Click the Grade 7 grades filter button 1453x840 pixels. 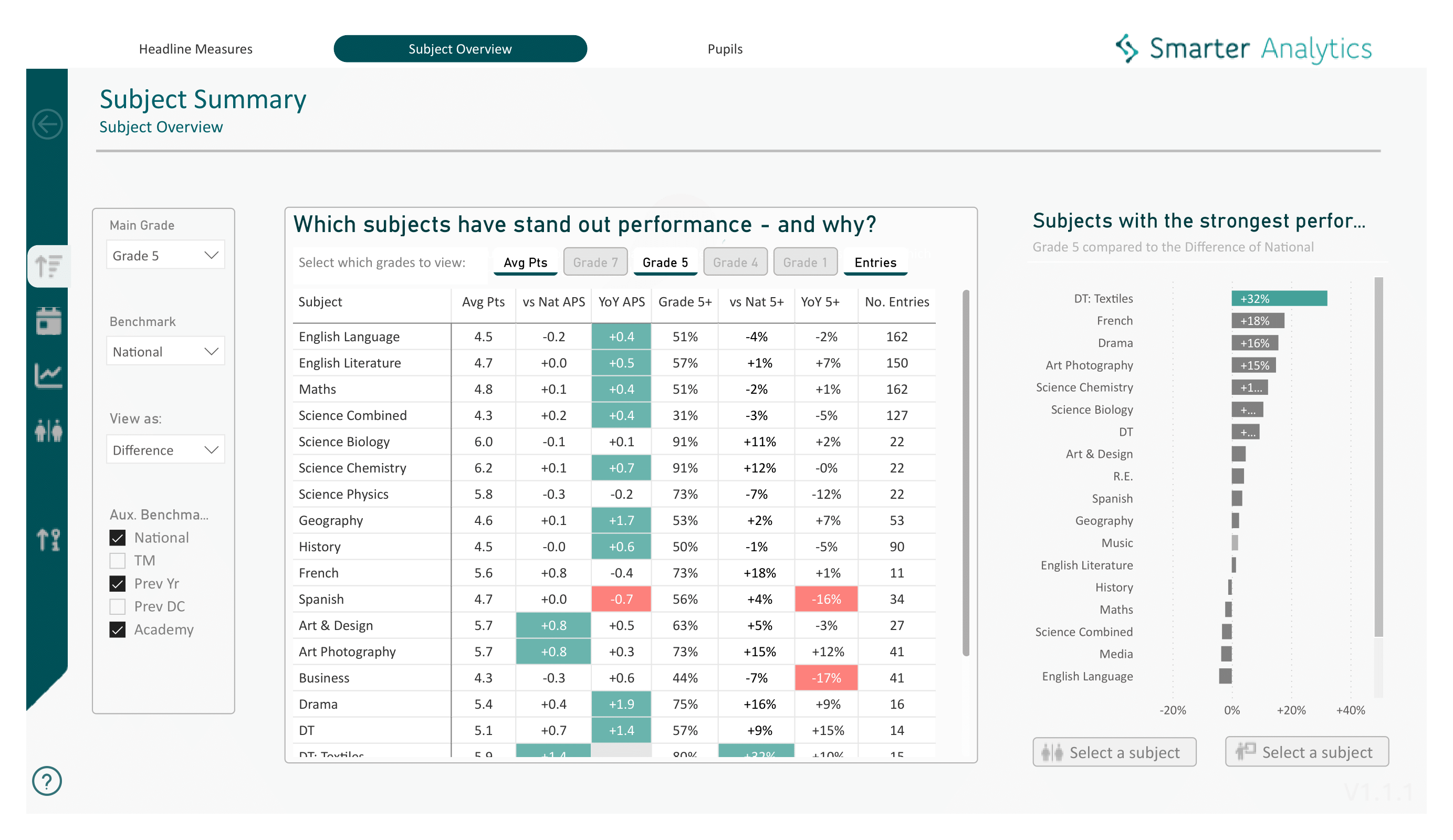[595, 262]
